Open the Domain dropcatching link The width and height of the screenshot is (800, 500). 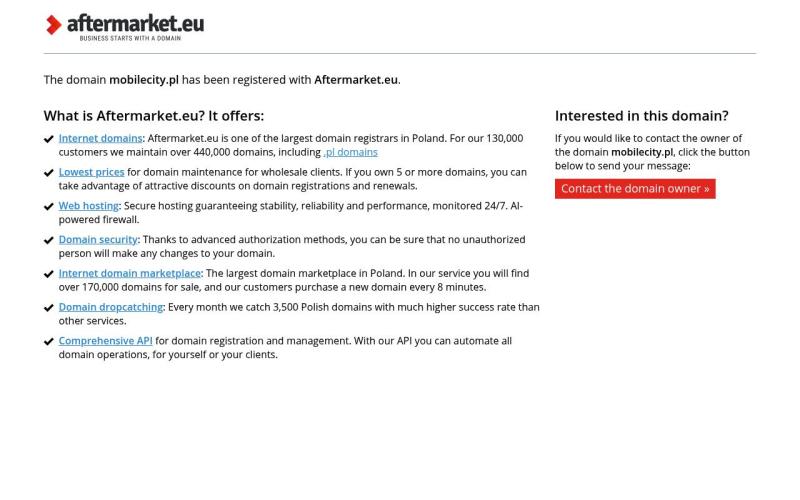(x=110, y=307)
